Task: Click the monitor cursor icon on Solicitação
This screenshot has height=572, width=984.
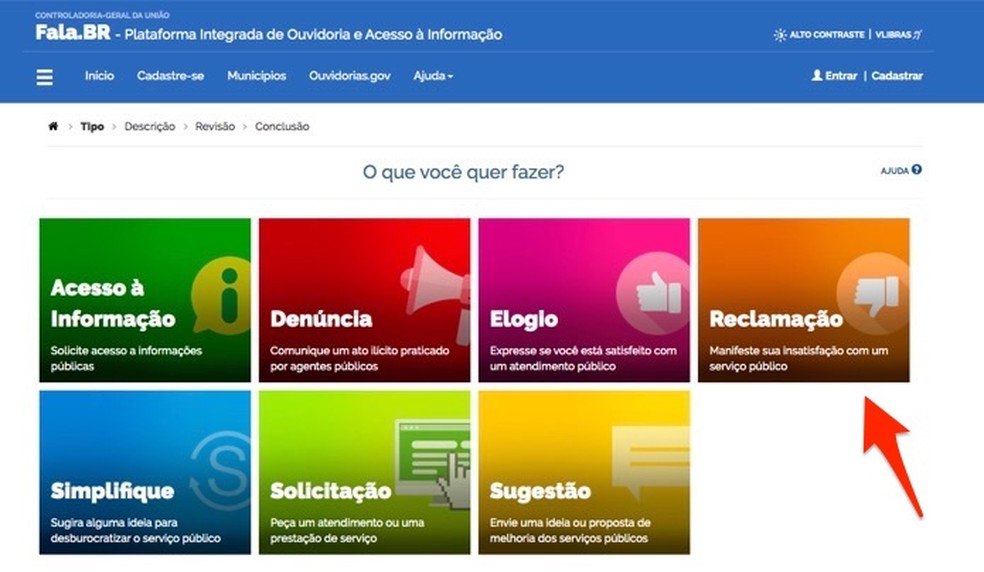Action: pos(433,463)
